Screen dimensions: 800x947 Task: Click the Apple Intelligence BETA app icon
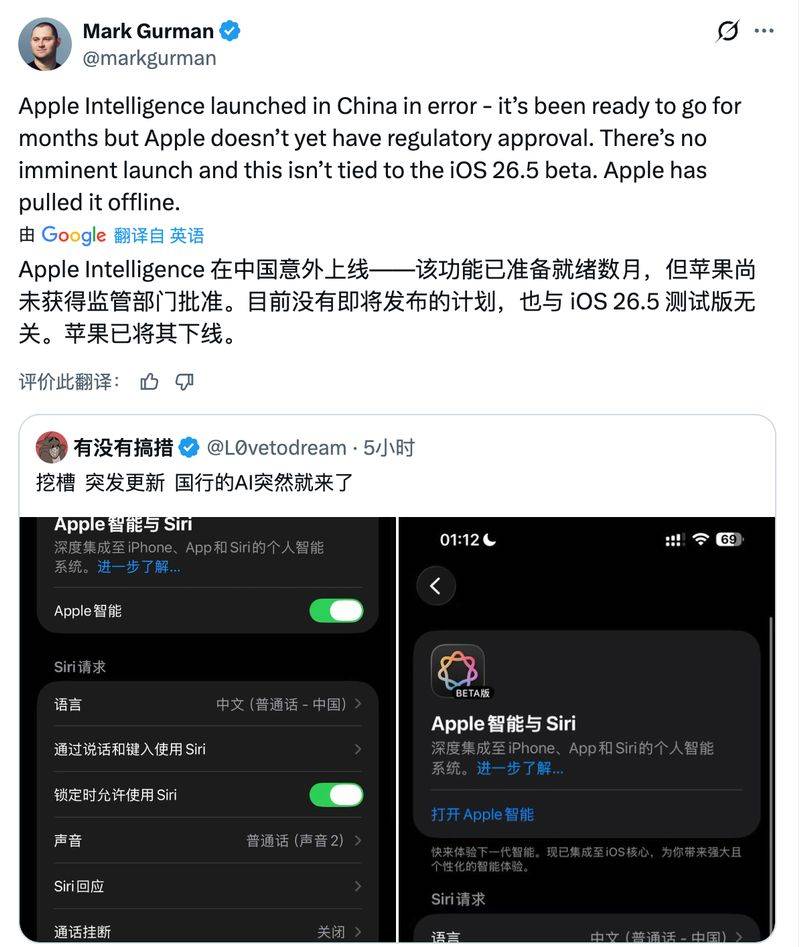(458, 671)
